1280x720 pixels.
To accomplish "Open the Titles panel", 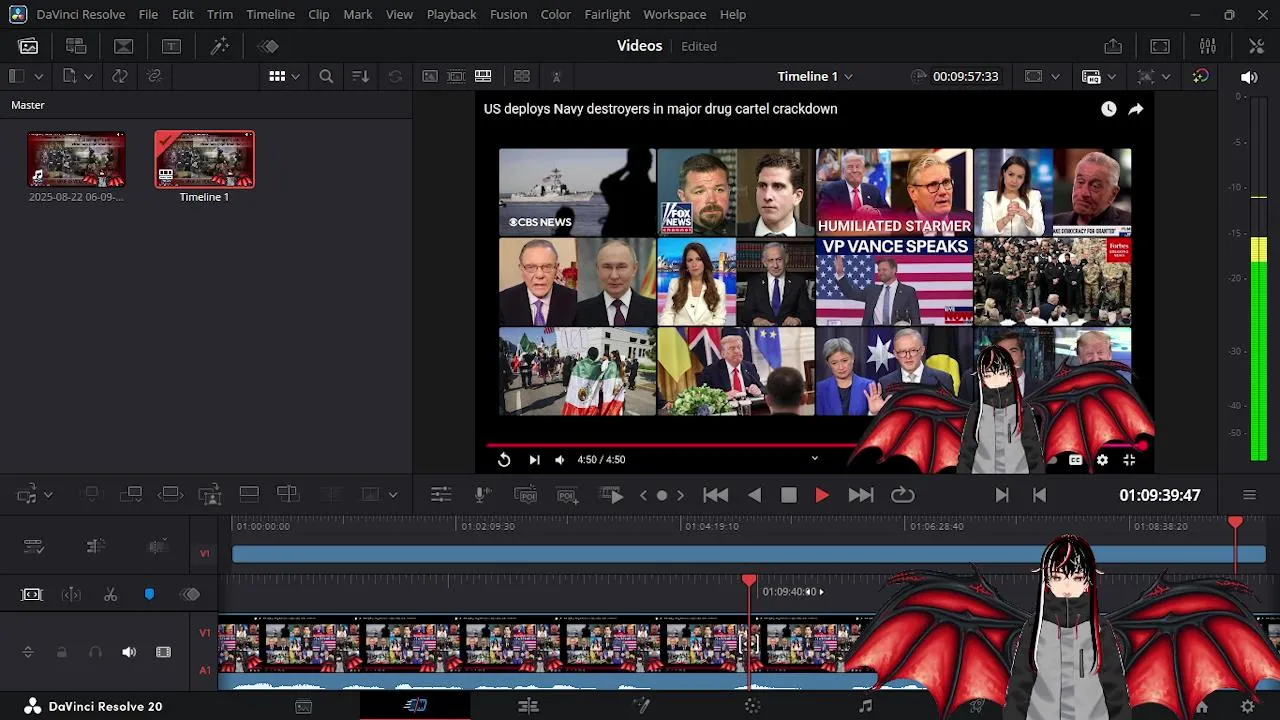I will click(172, 46).
